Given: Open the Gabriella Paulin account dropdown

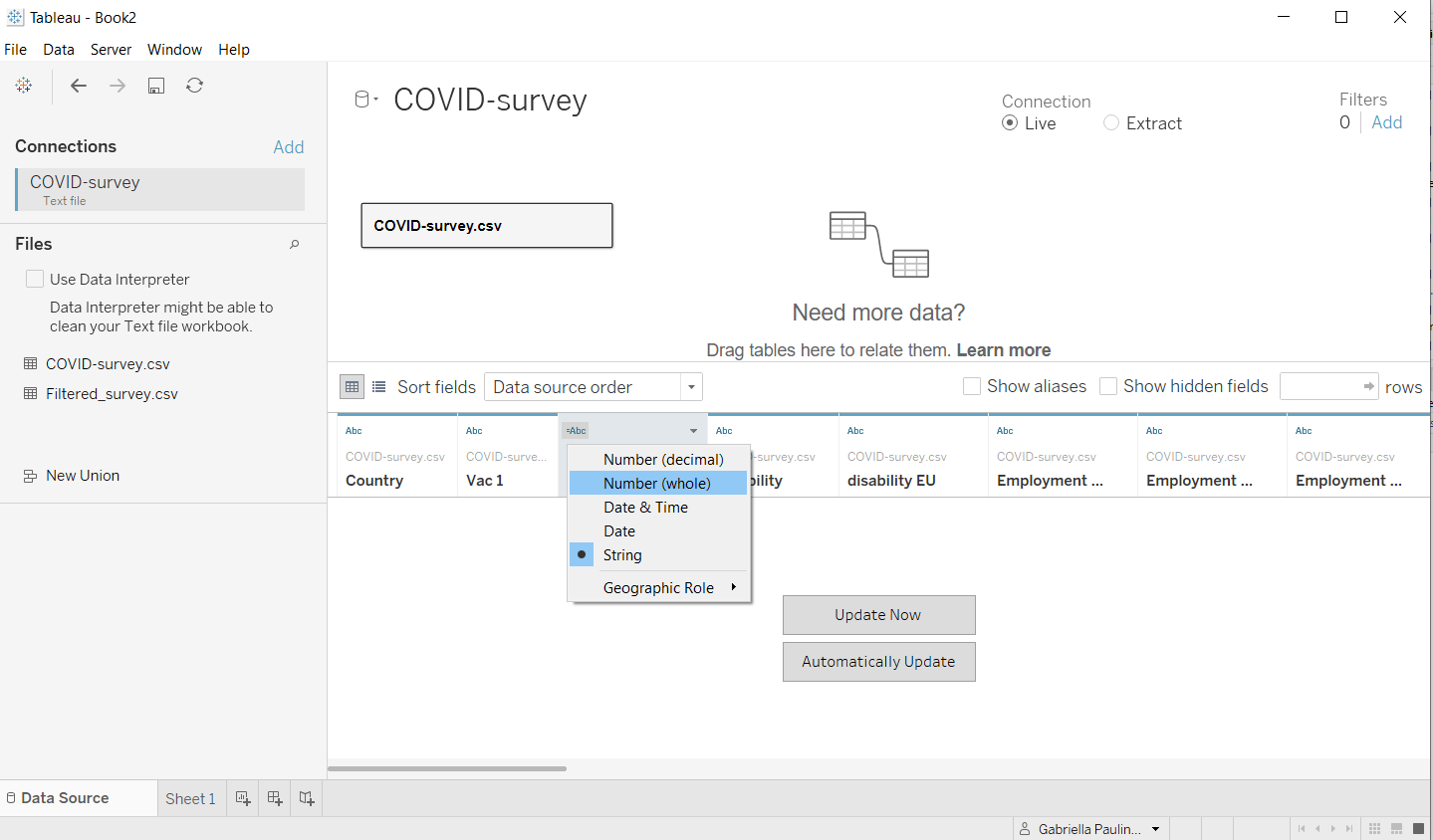Looking at the screenshot, I should (1089, 828).
